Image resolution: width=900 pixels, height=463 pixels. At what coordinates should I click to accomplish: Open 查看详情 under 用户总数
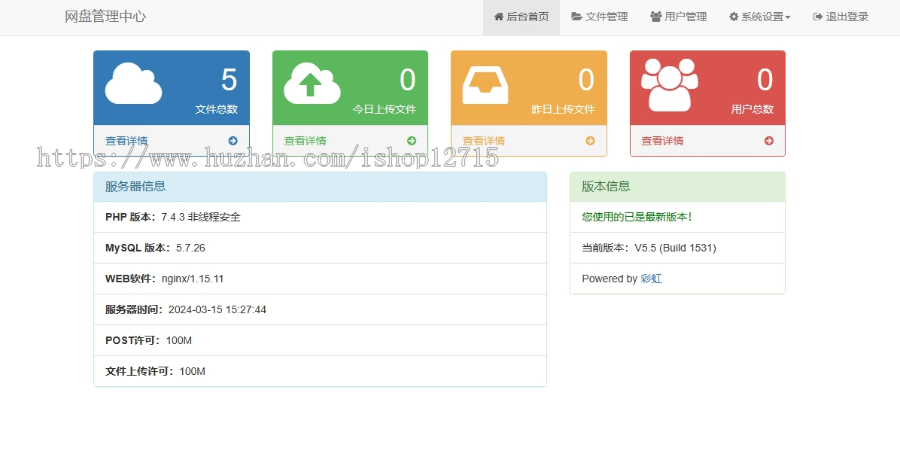point(662,141)
